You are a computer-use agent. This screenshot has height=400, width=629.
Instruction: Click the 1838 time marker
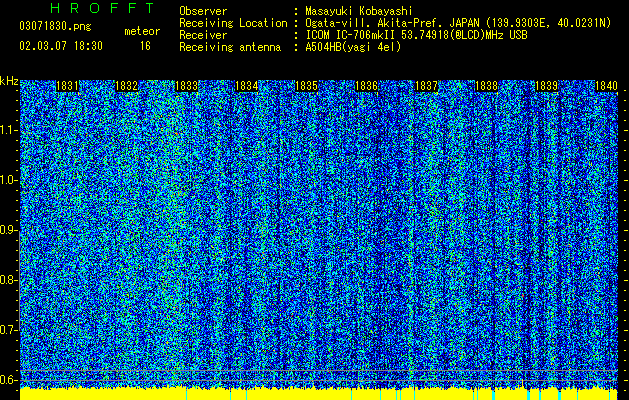[487, 86]
